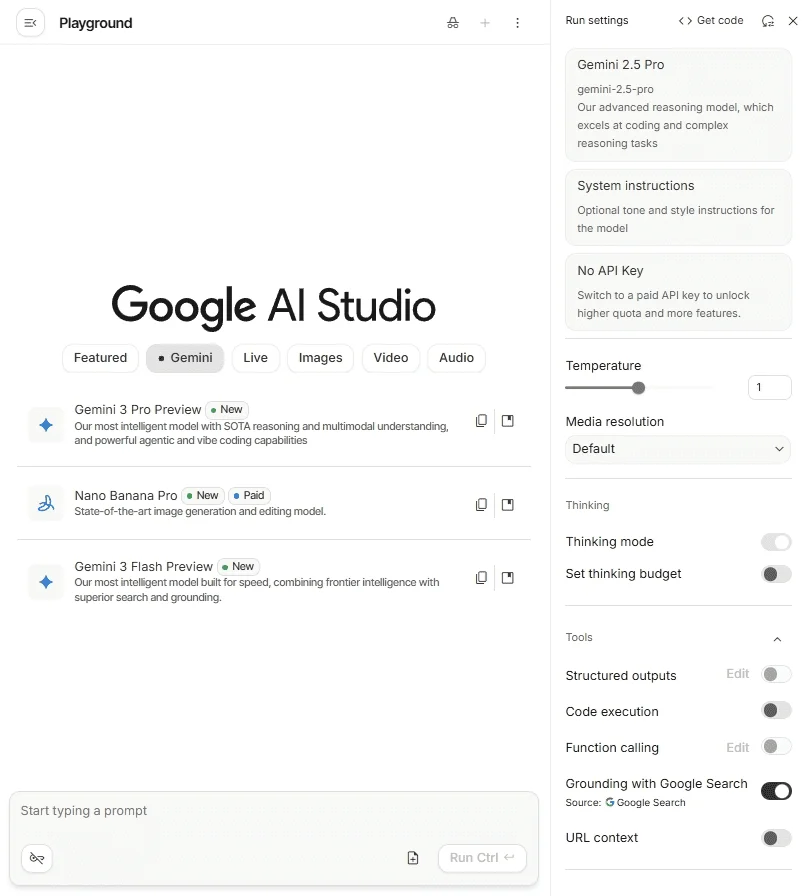The height and width of the screenshot is (896, 802).
Task: Enable Code execution toggle
Action: (x=776, y=710)
